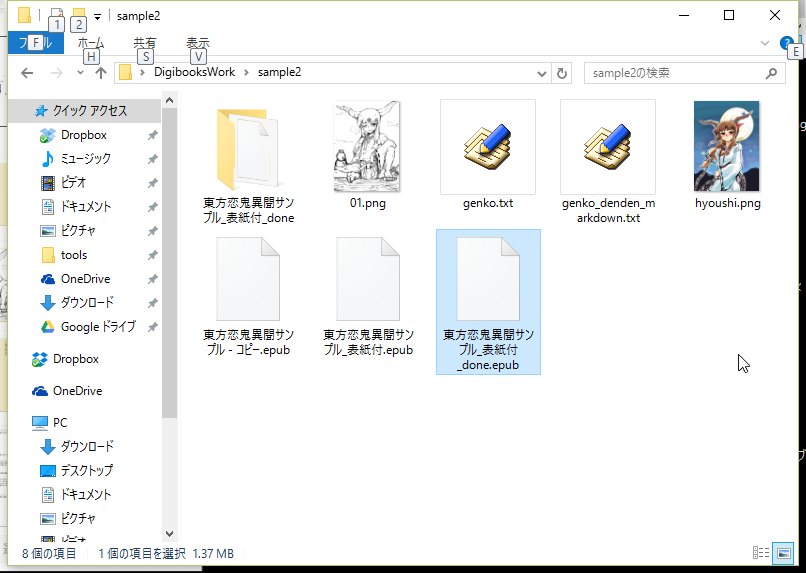Viewport: 806px width, 573px height.
Task: Switch to details view in status bar
Action: (x=761, y=553)
